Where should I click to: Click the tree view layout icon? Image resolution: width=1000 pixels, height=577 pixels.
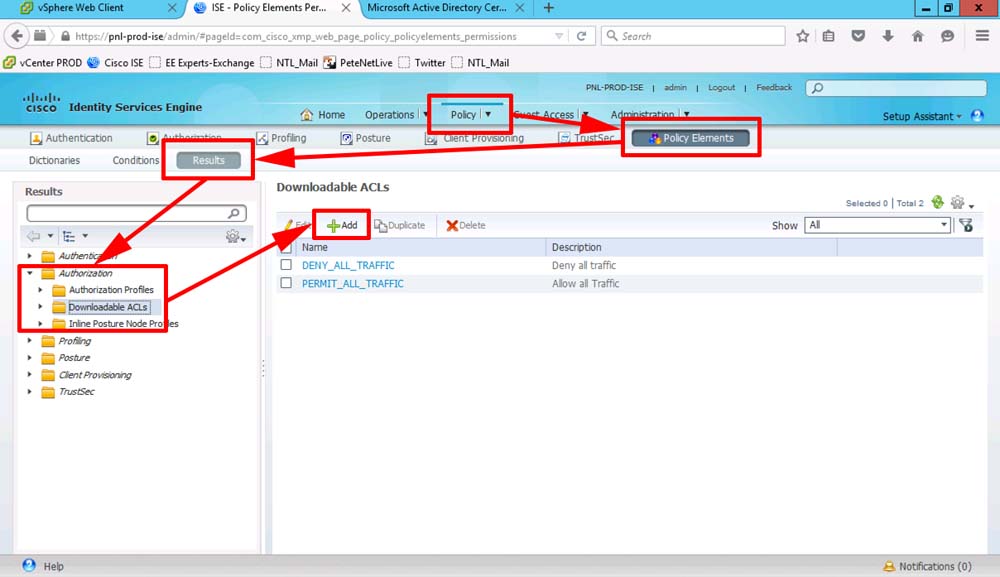pyautogui.click(x=69, y=237)
